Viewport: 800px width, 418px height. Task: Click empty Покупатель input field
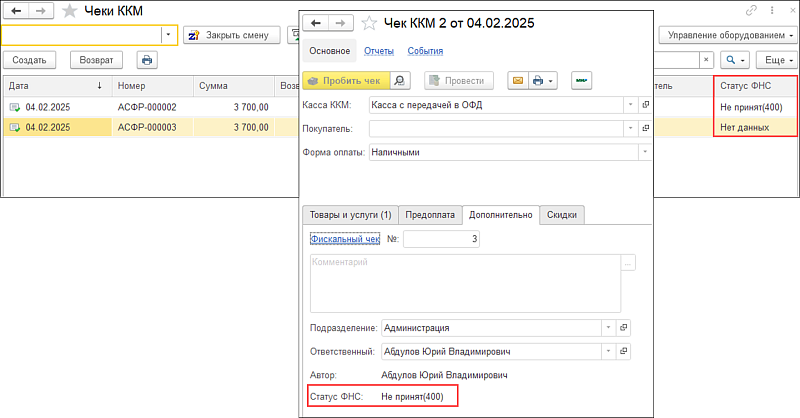(x=496, y=128)
